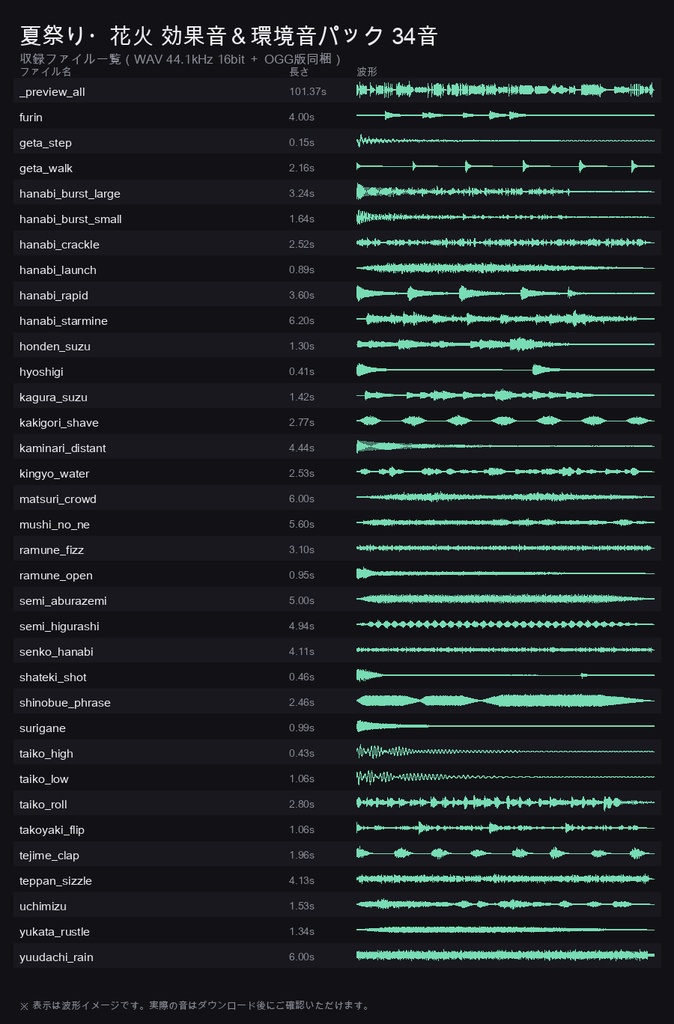The width and height of the screenshot is (674, 1024).
Task: Click the ファイル名 column header
Action: click(x=45, y=72)
